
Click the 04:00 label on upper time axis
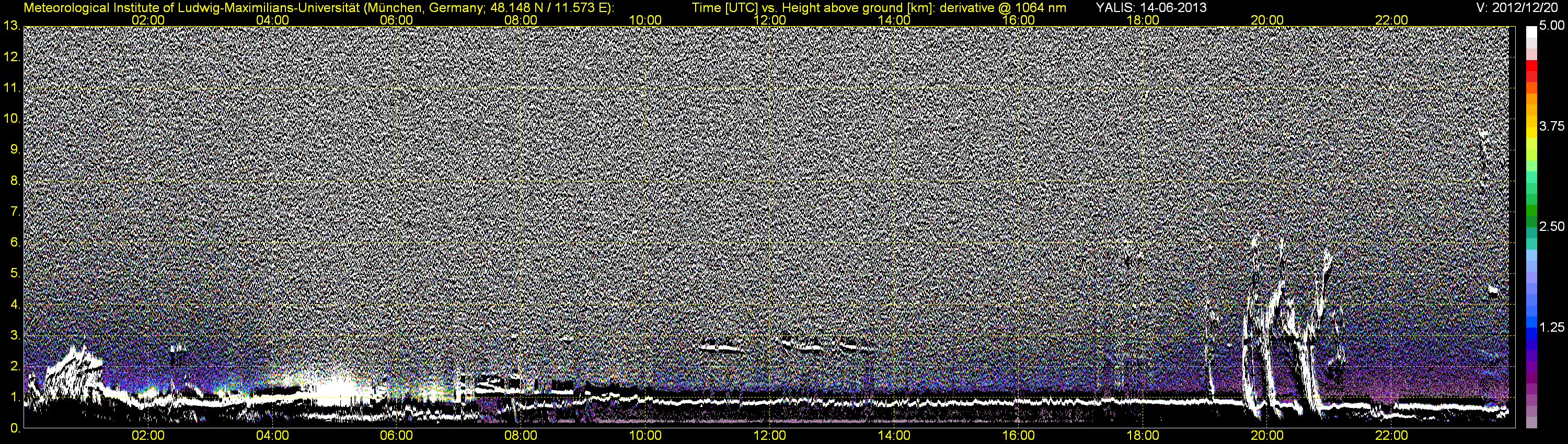[273, 20]
